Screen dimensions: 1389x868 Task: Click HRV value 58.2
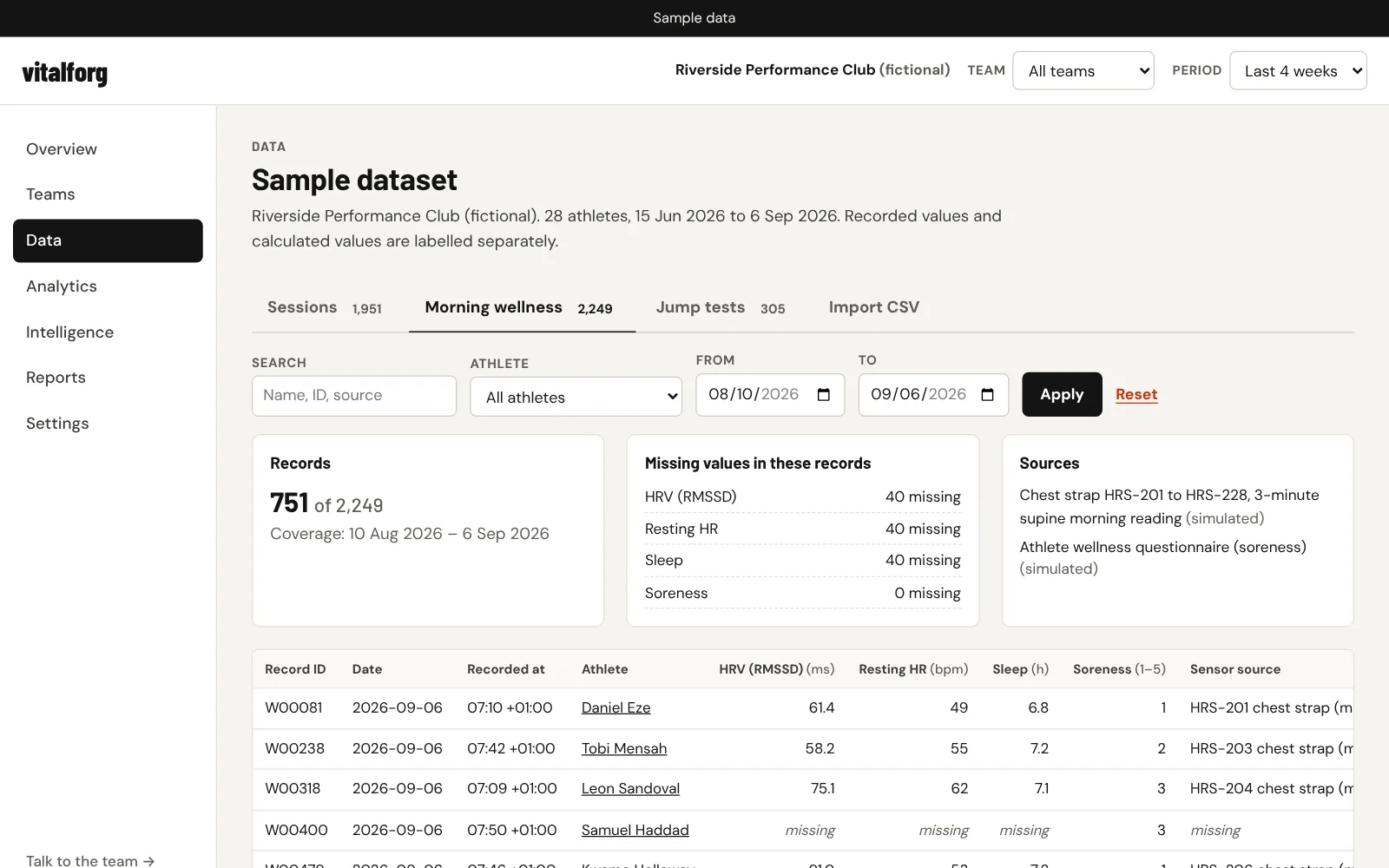pos(820,748)
